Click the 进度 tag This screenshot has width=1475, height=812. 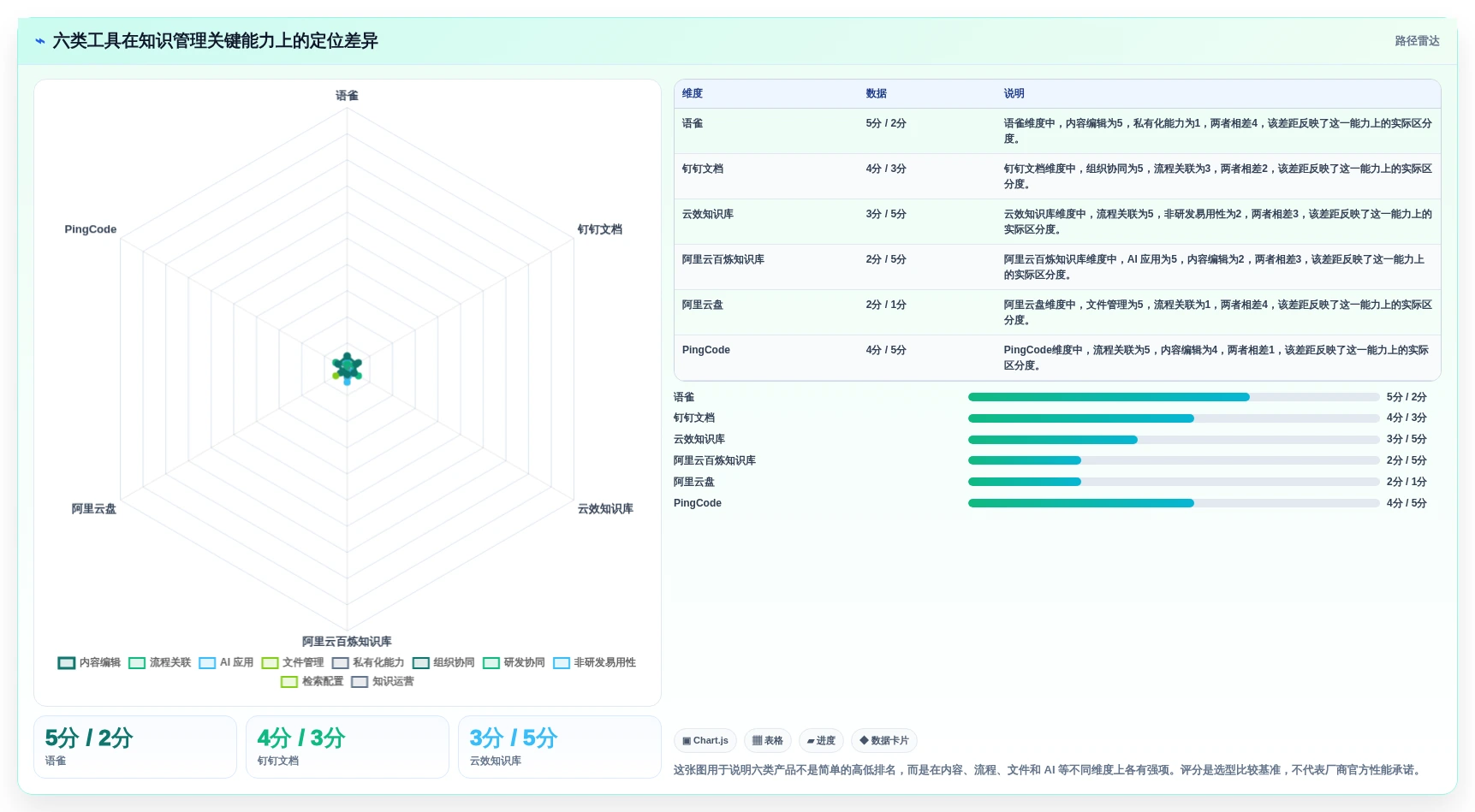[x=821, y=741]
